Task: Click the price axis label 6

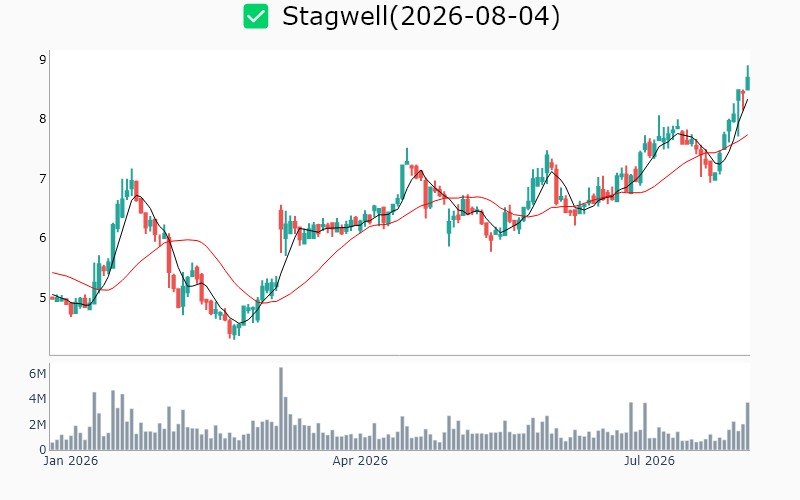Action: coord(43,238)
